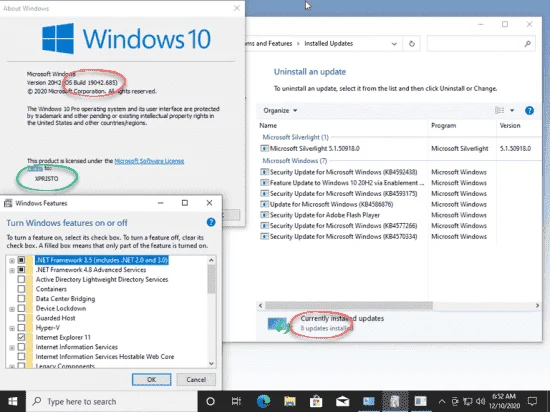Screen dimensions: 550x412
Task: Enable the Hyper-V checkbox
Action: 21,328
